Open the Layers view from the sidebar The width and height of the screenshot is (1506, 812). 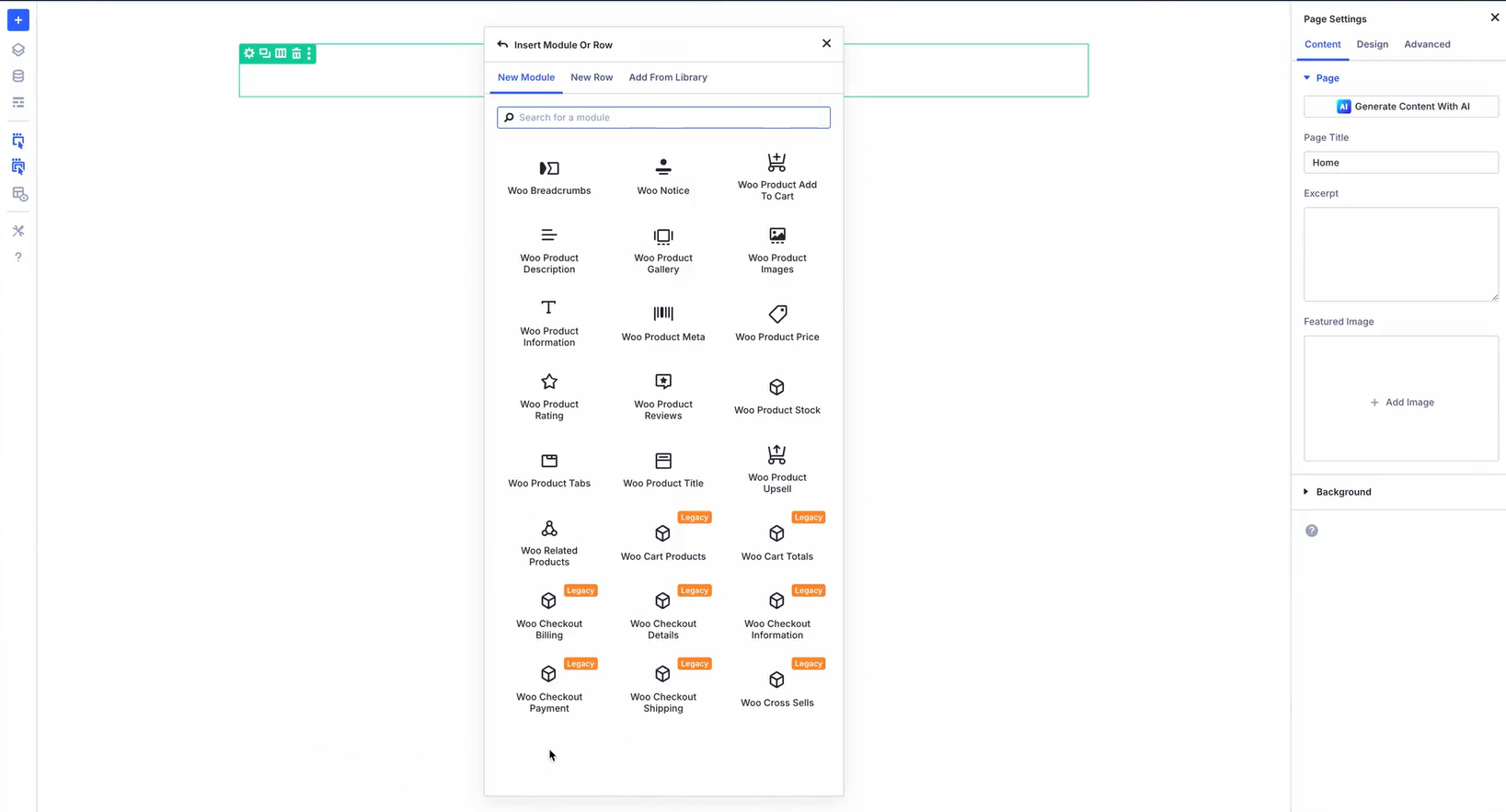(18, 50)
